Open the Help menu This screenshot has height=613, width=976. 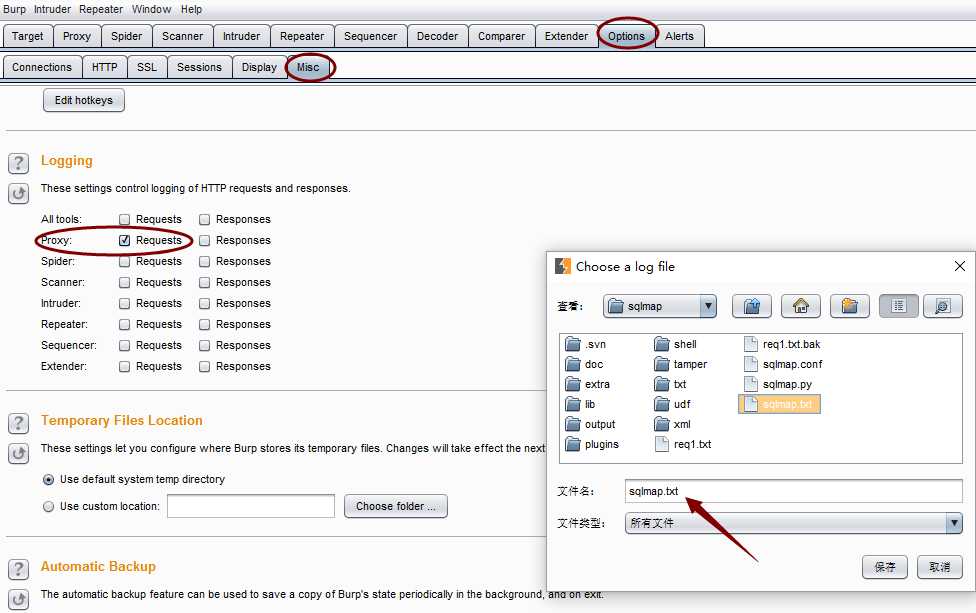click(x=191, y=9)
